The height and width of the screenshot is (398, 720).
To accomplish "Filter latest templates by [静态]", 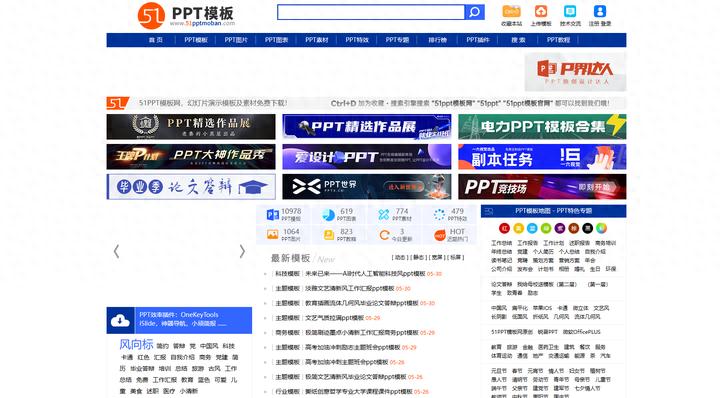I will 418,258.
